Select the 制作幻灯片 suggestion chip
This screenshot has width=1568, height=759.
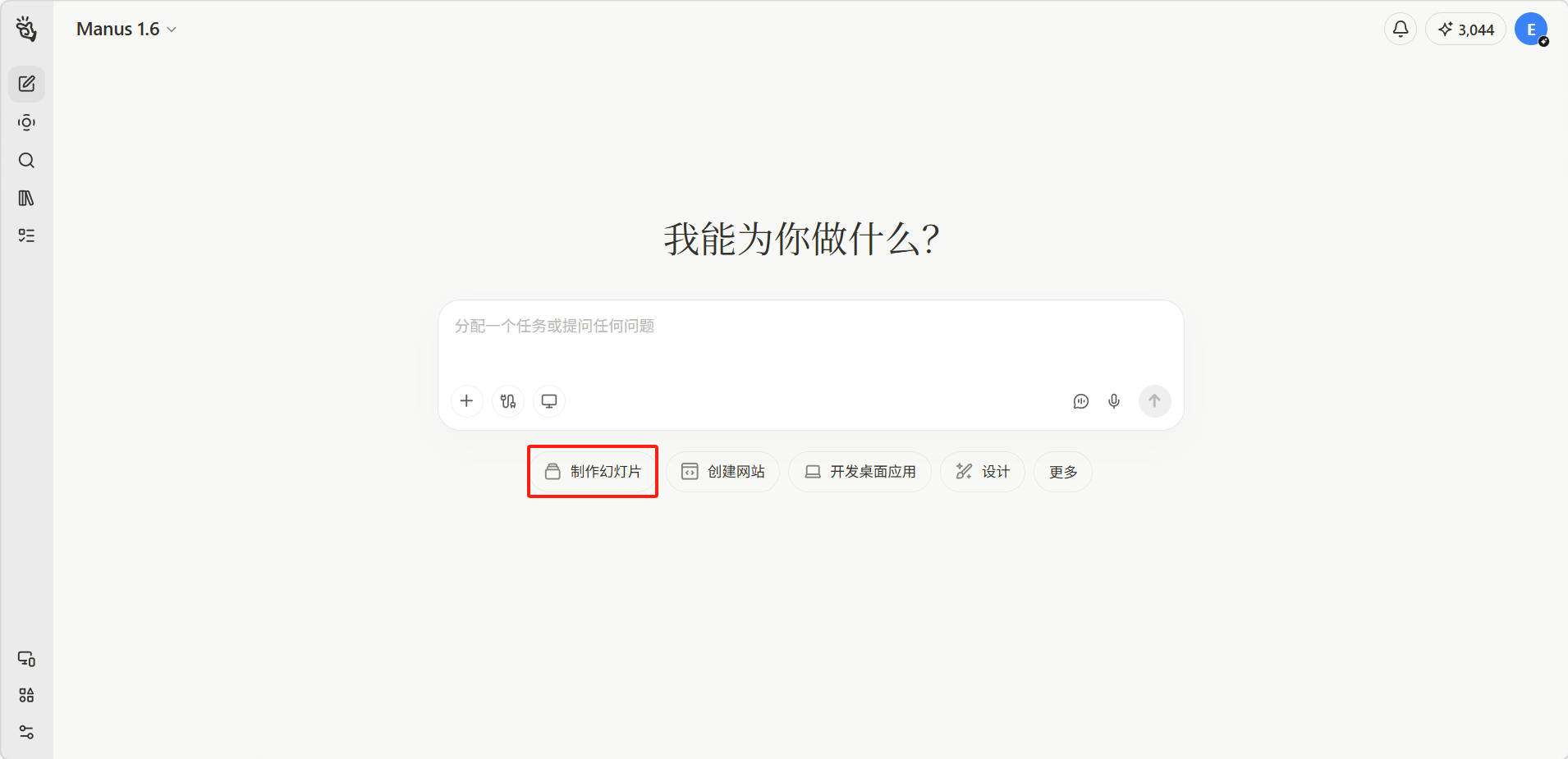(x=593, y=472)
